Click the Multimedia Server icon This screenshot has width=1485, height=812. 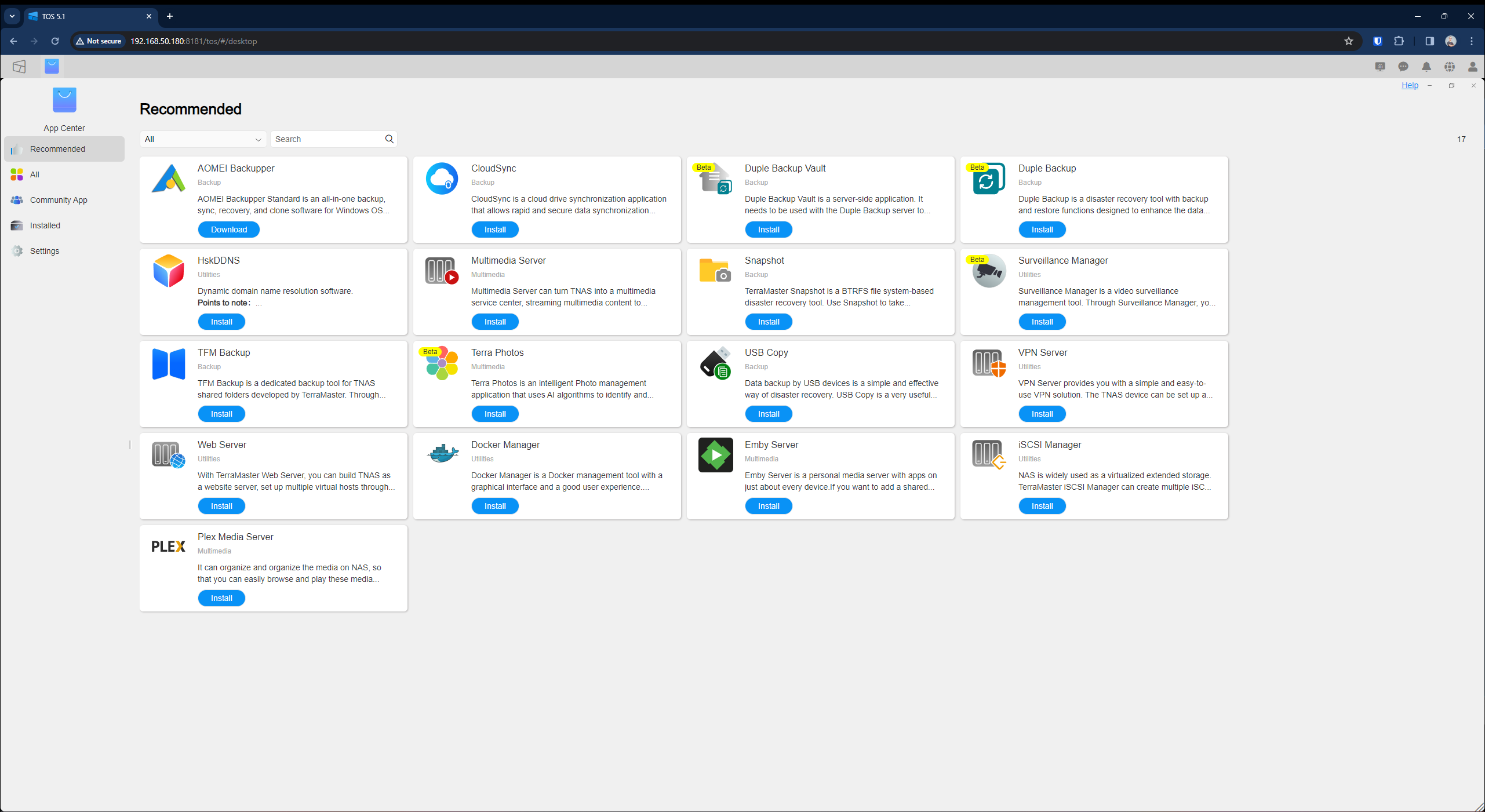coord(442,271)
